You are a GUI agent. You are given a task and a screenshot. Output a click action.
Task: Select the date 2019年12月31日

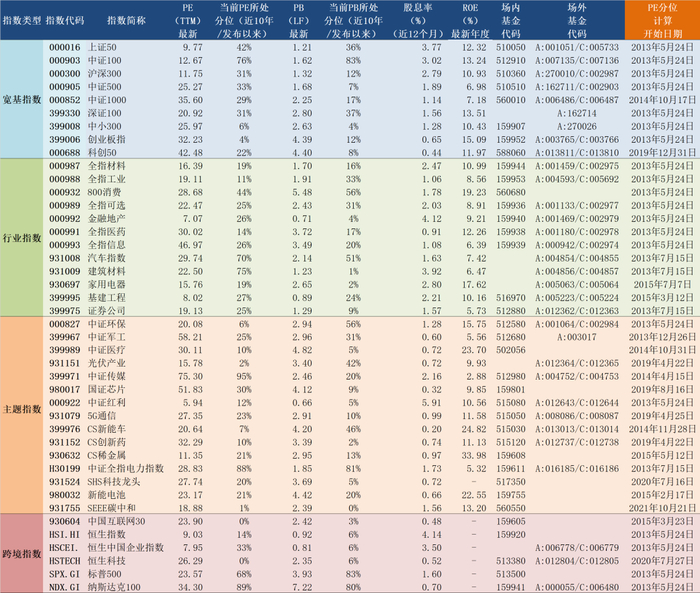(662, 153)
